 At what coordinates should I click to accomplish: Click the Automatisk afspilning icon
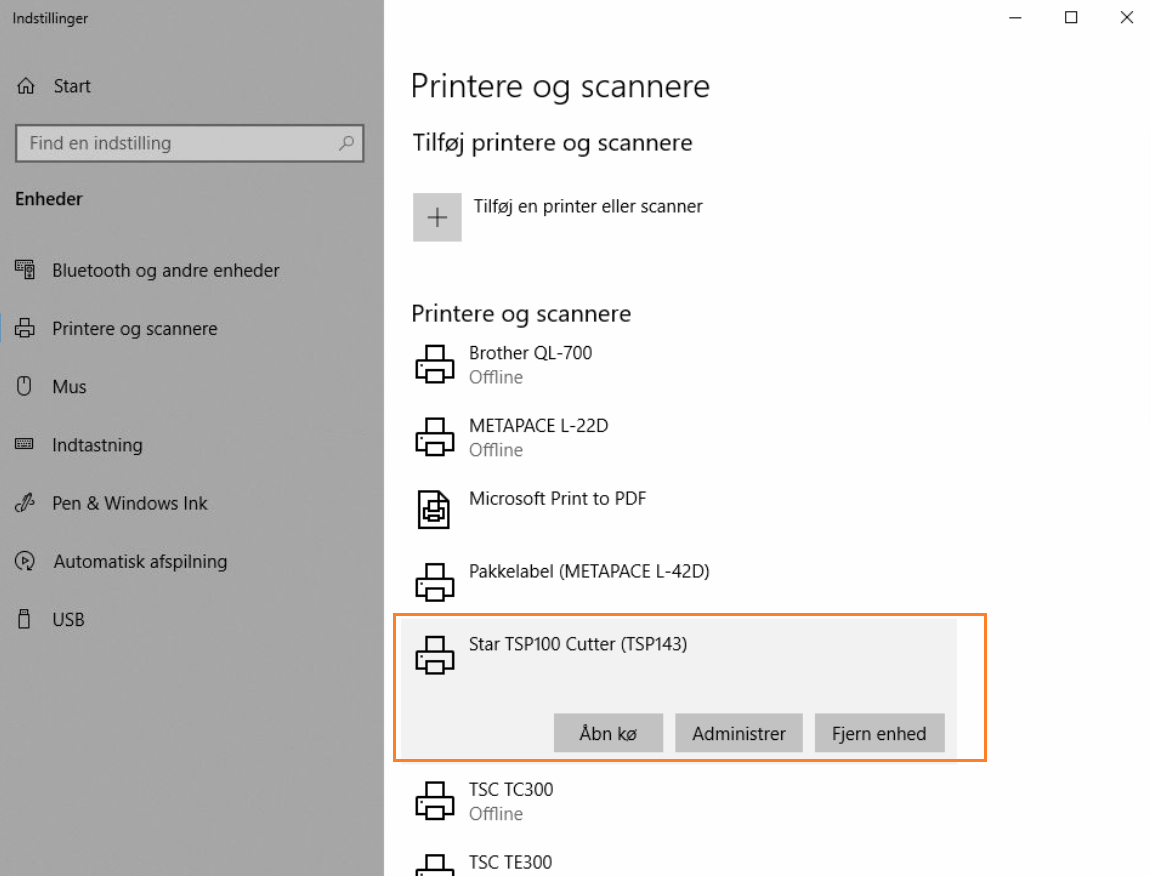(25, 561)
